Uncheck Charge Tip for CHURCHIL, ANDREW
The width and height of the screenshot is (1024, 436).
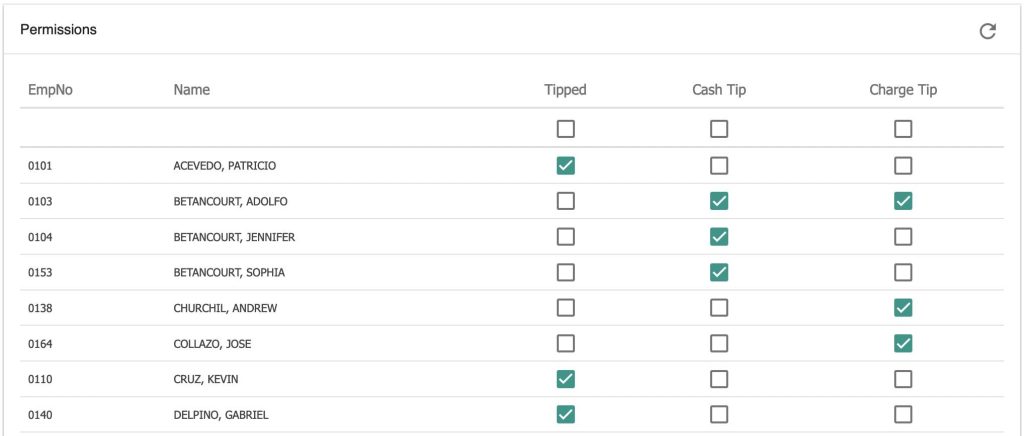(903, 308)
